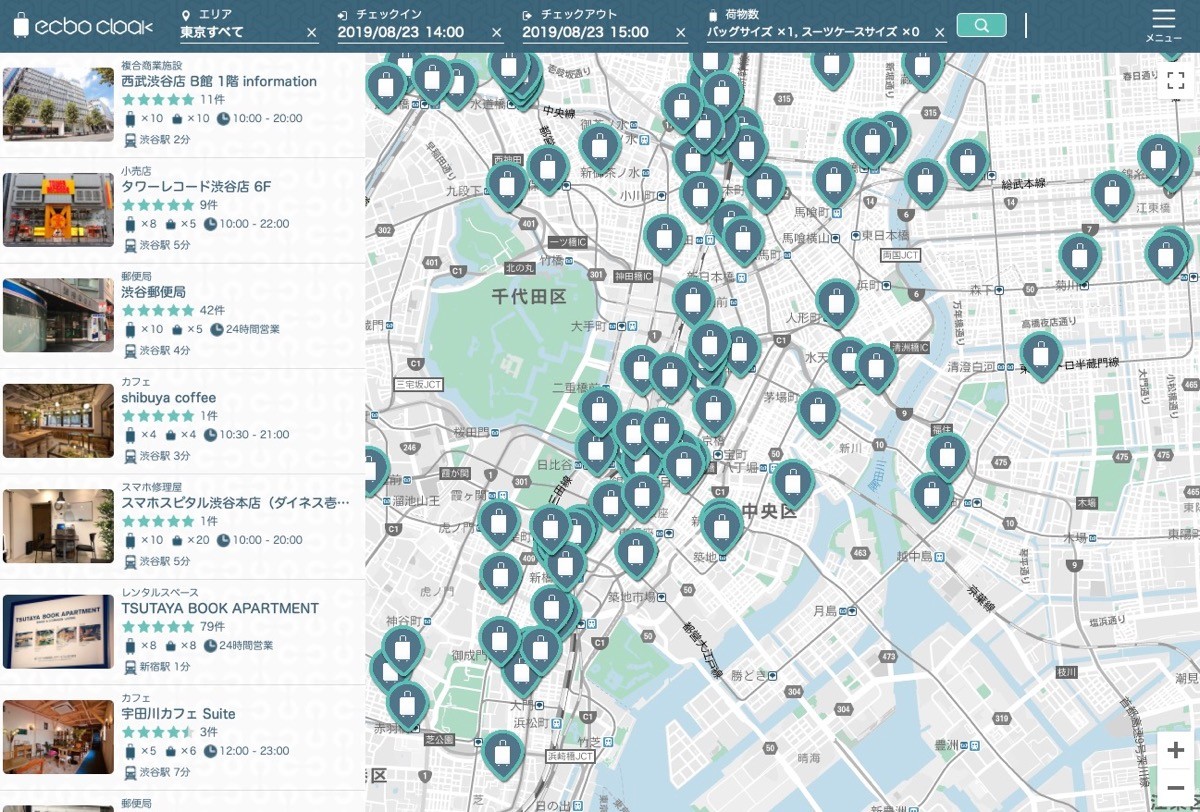Clear the エリア field with its X

(x=312, y=32)
